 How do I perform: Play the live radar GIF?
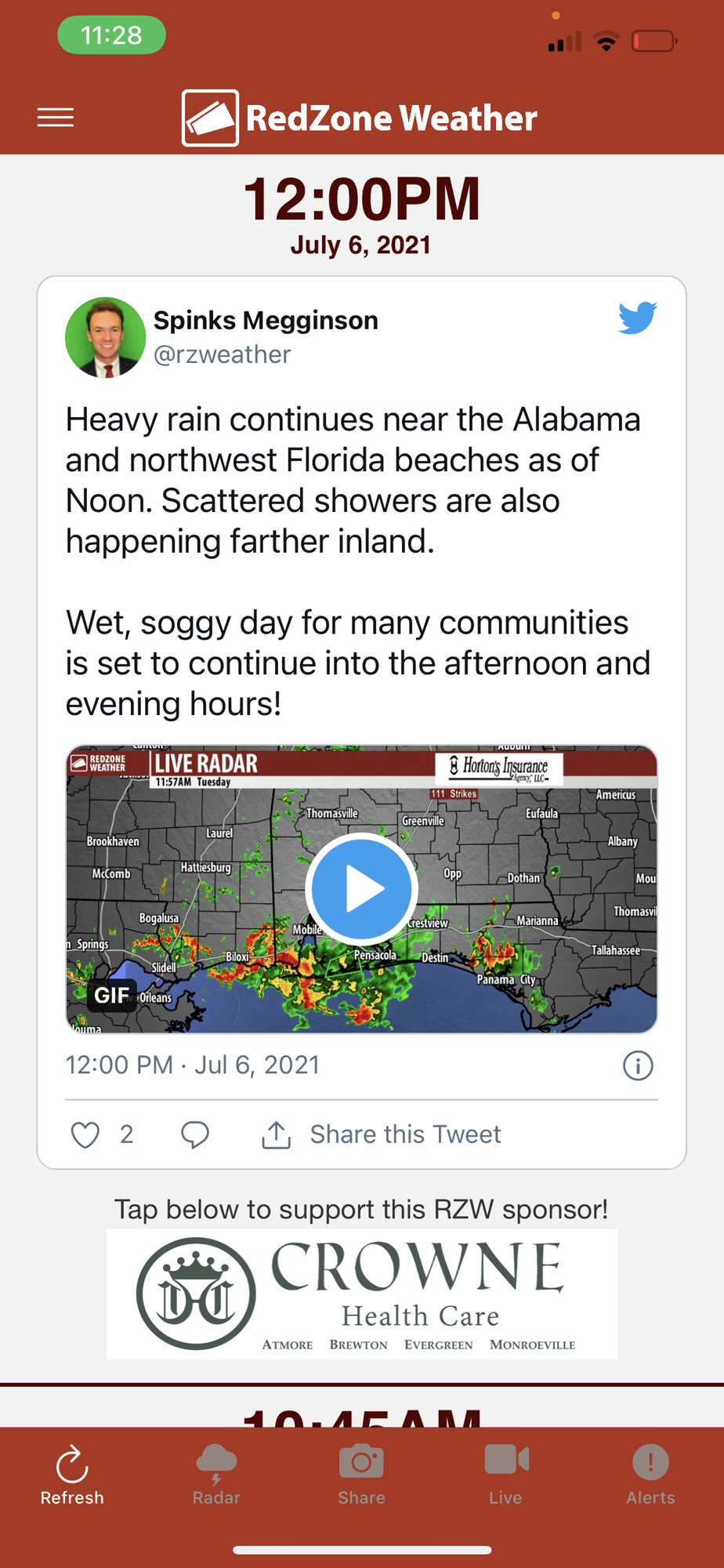(361, 888)
